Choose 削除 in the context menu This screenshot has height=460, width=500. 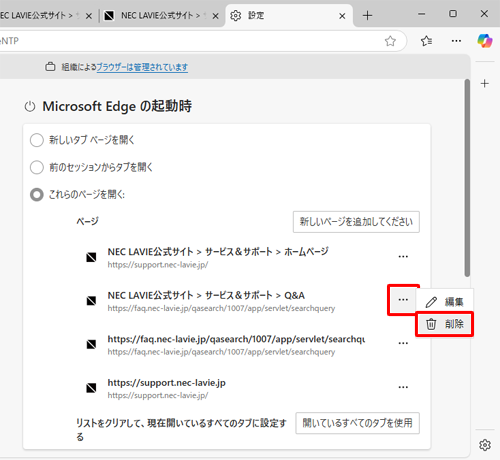(x=445, y=324)
